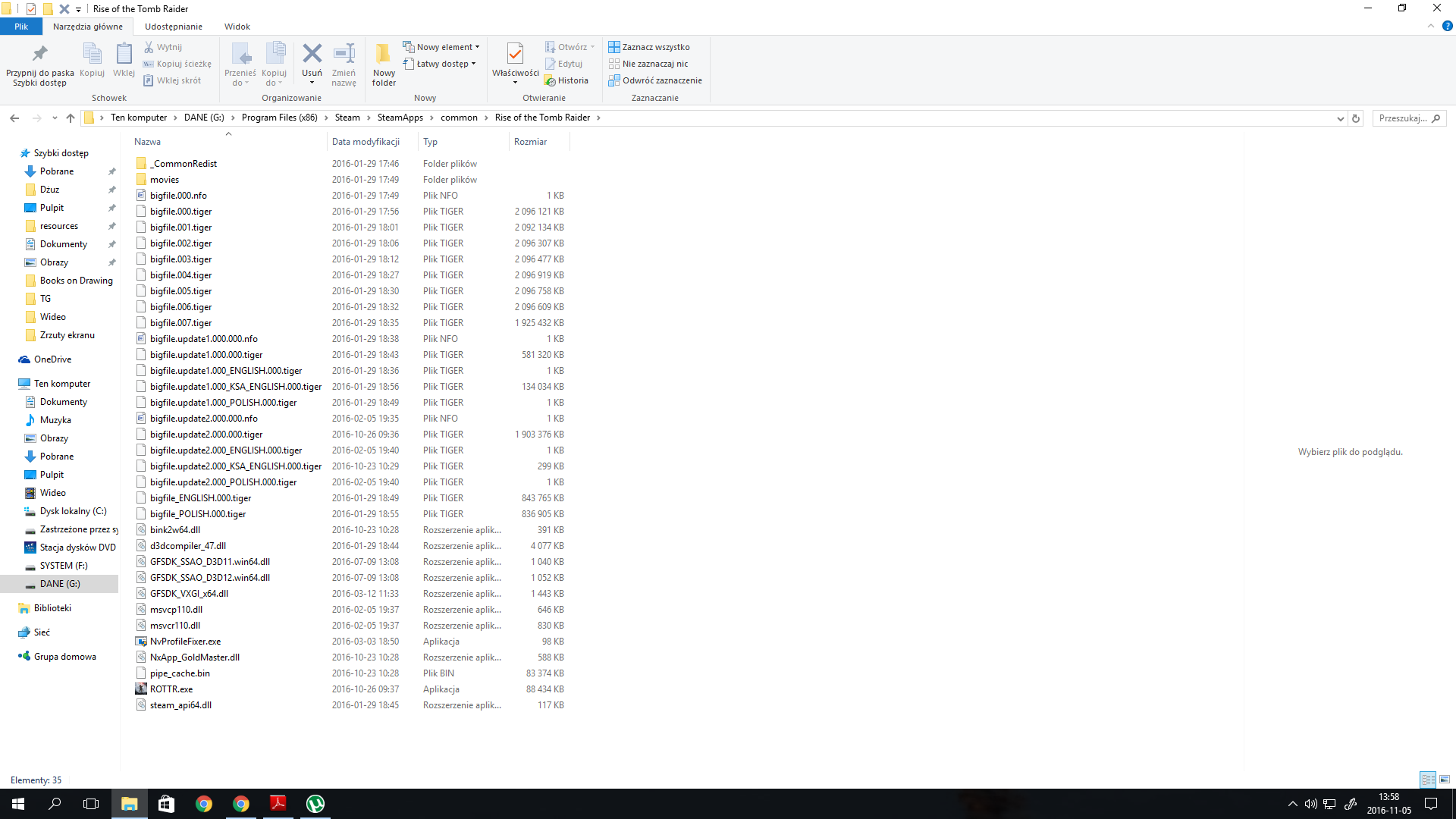
Task: Switch to large icons view in status bar
Action: [1445, 780]
